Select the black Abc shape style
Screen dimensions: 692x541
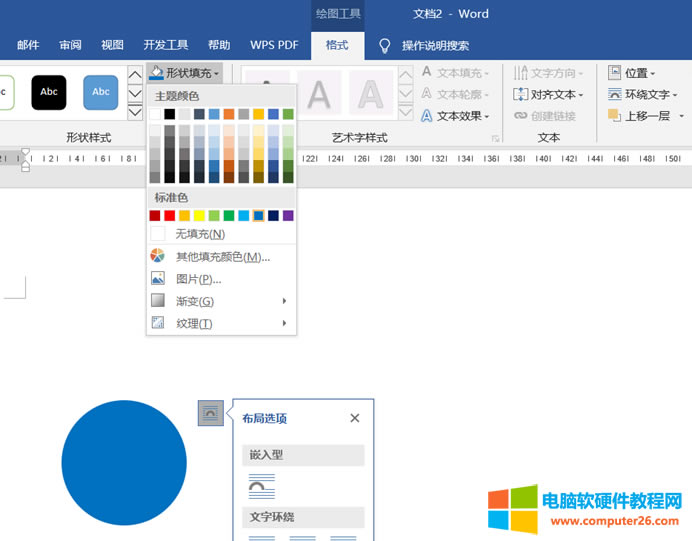click(x=49, y=92)
